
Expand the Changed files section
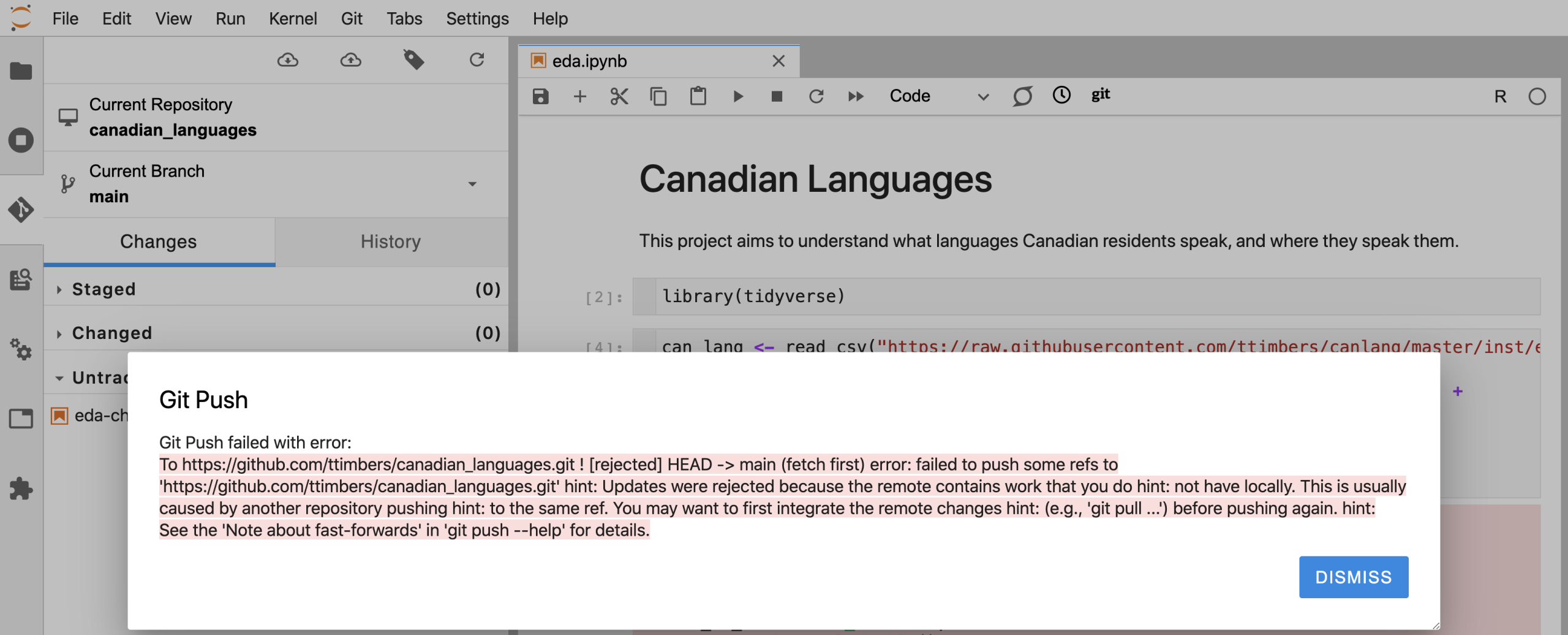click(111, 333)
